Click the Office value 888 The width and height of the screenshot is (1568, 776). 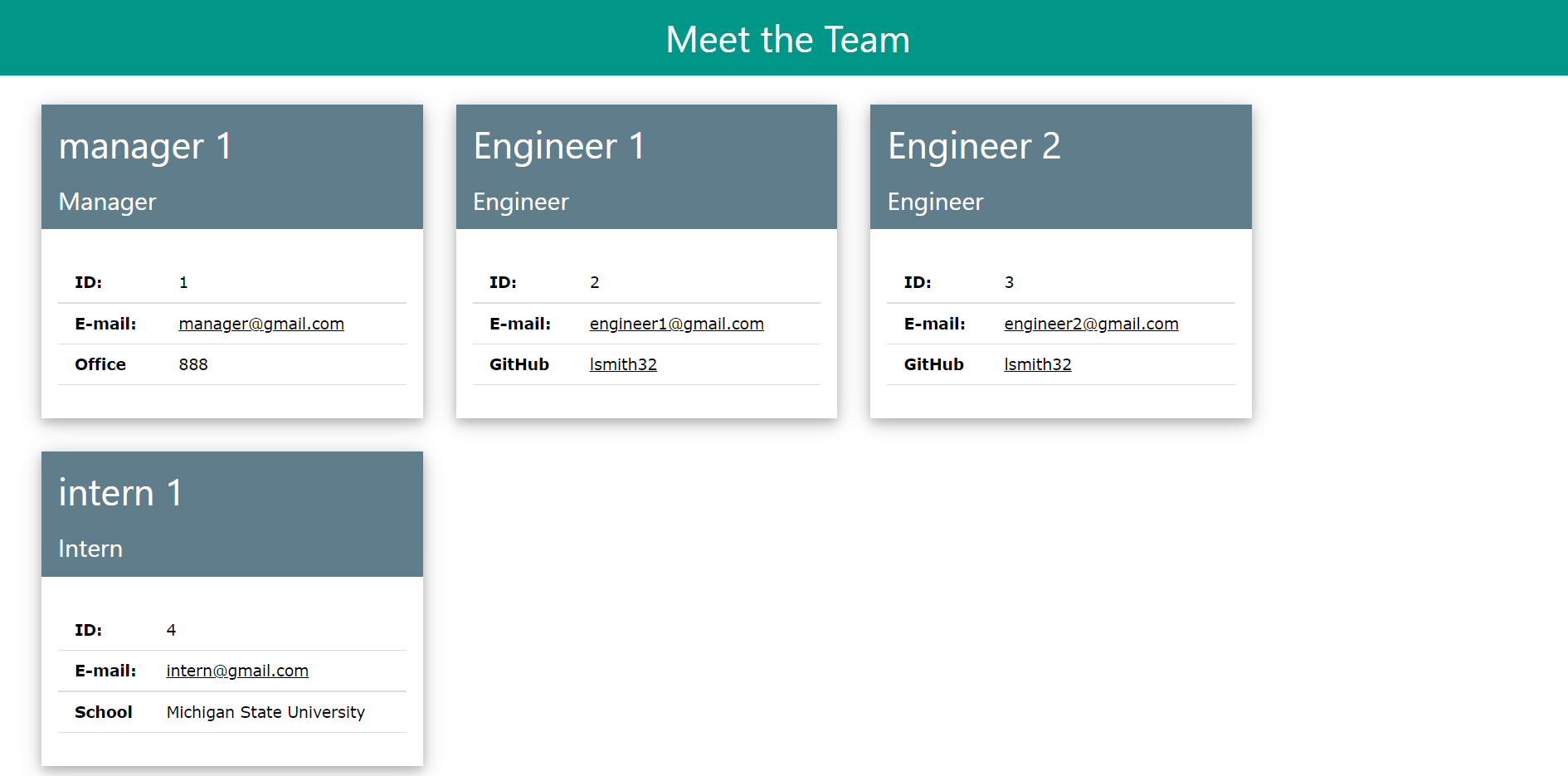tap(193, 364)
